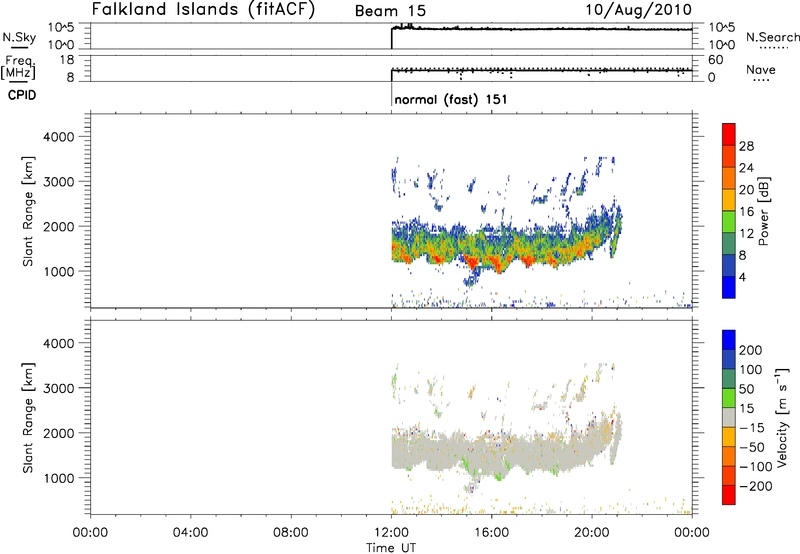Click Velocity color bar segment between -100 and -200

pos(729,475)
